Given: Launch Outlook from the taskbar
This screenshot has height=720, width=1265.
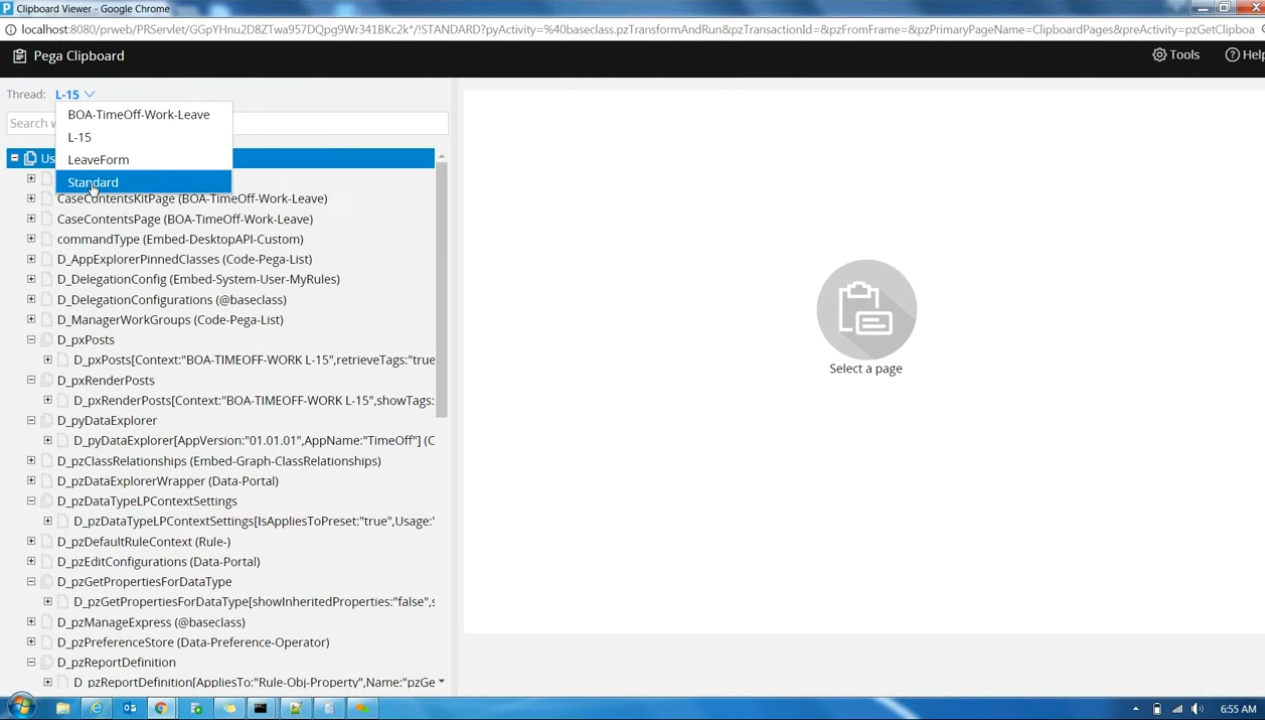Looking at the screenshot, I should [x=130, y=708].
